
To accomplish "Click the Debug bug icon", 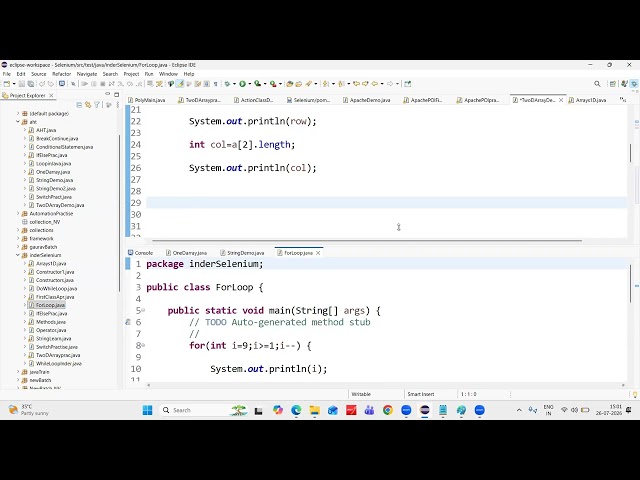I will pyautogui.click(x=227, y=84).
